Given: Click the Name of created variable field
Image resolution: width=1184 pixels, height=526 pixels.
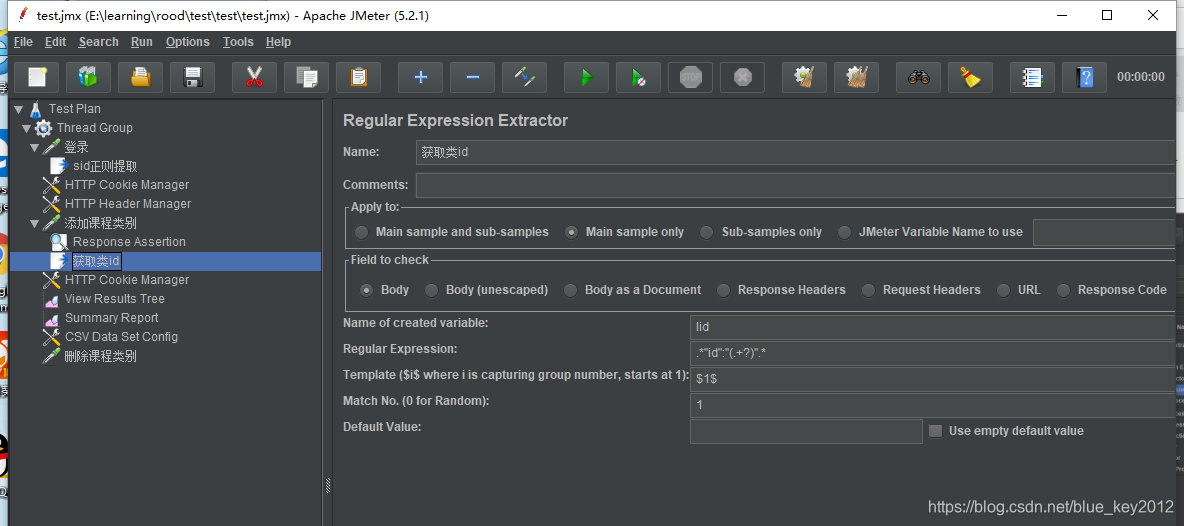Looking at the screenshot, I should [x=933, y=328].
